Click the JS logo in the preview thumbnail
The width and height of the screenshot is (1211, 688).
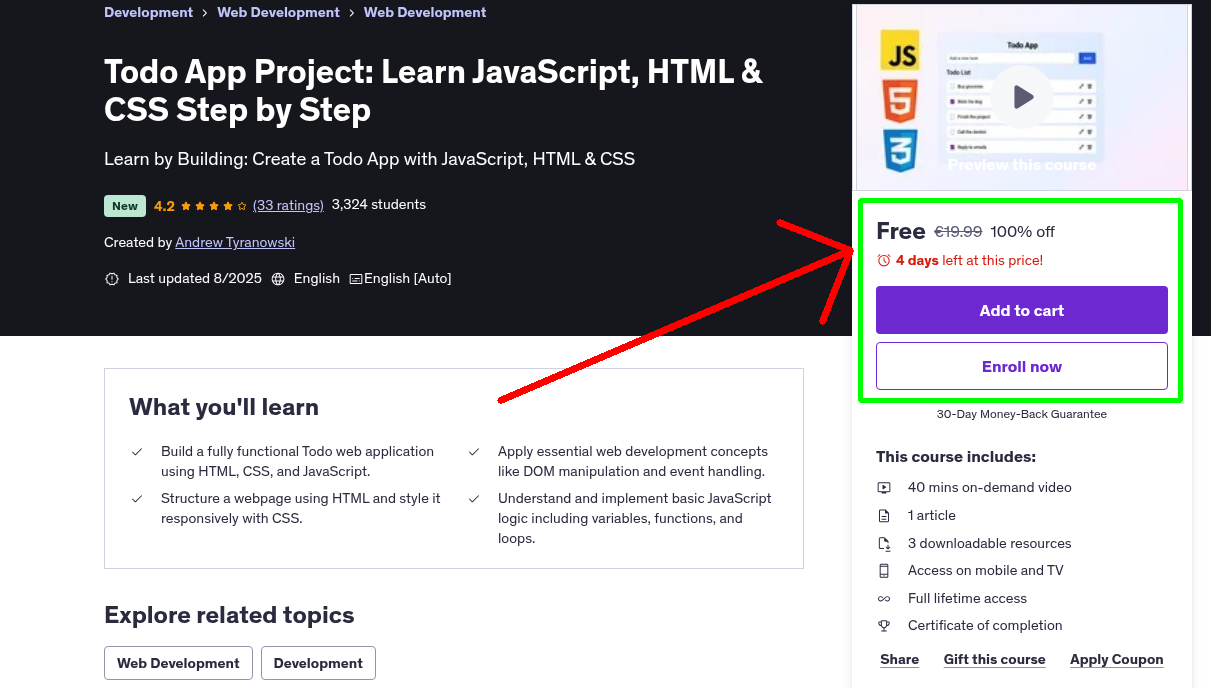click(900, 50)
